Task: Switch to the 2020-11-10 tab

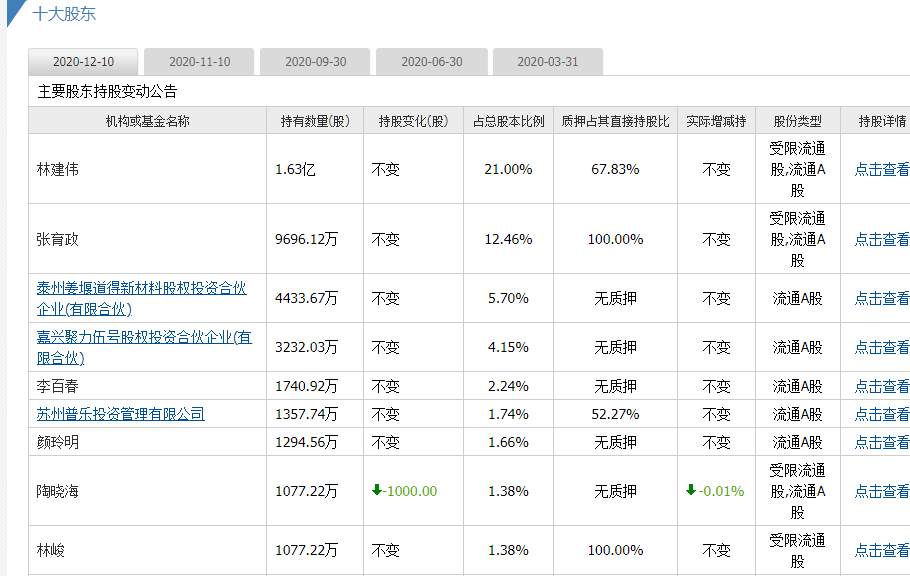Action: click(x=199, y=62)
